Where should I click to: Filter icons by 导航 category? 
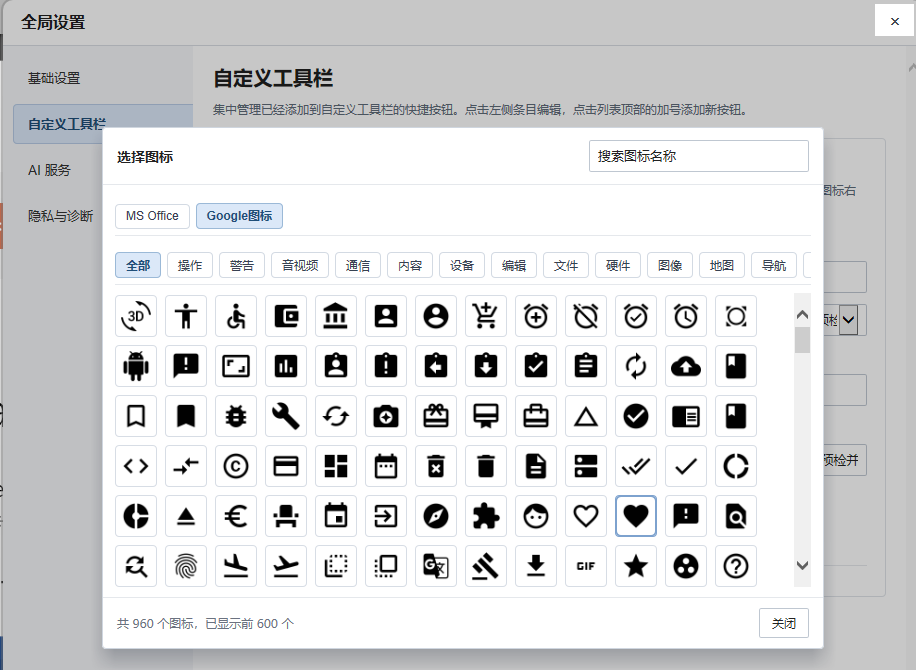click(774, 265)
